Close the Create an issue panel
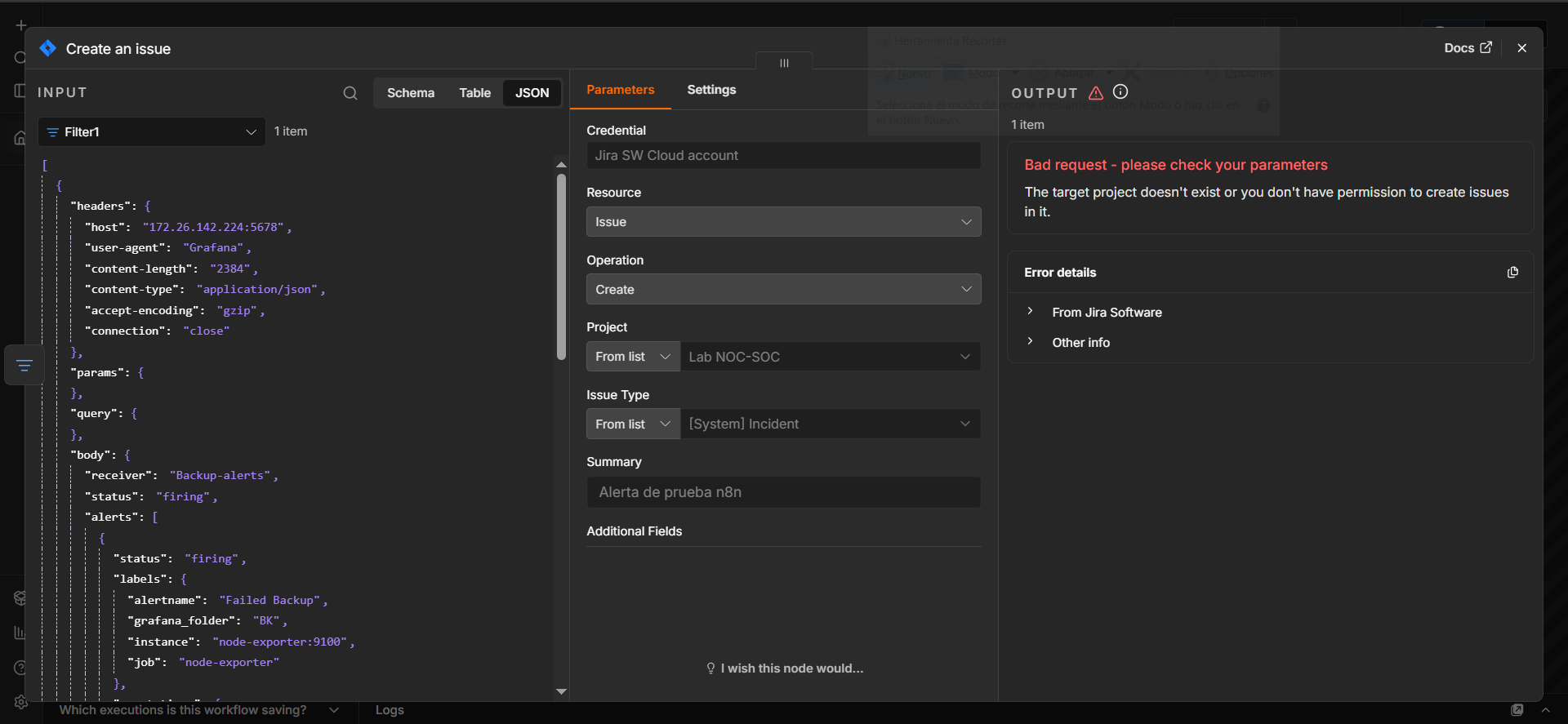This screenshot has width=1568, height=724. (x=1521, y=48)
